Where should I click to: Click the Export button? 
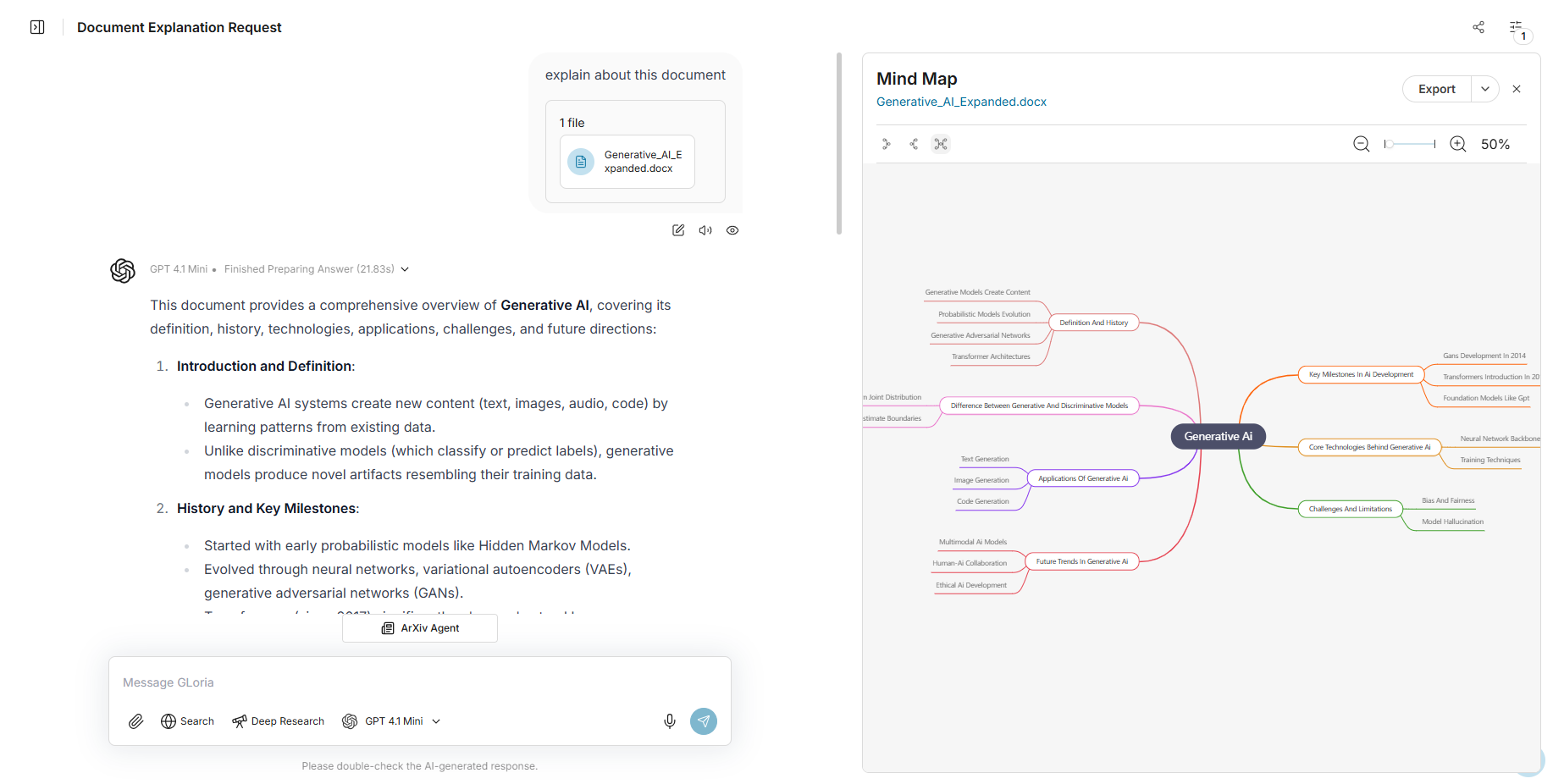pos(1436,89)
